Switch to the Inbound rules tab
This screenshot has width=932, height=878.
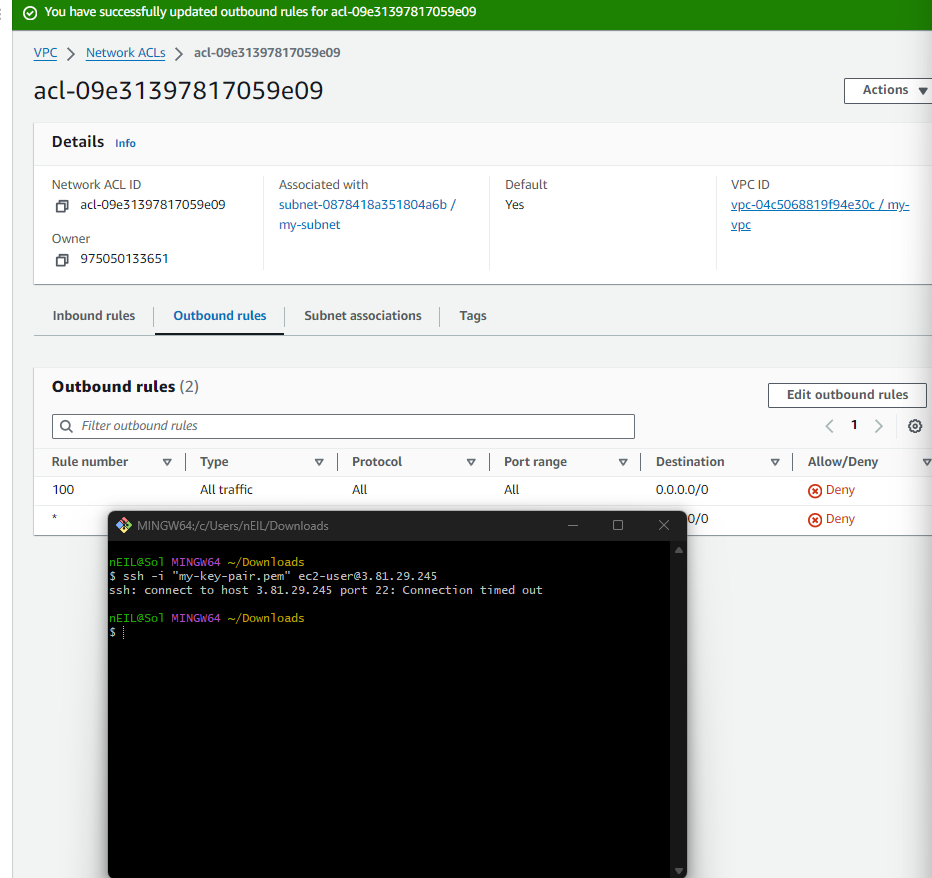pos(94,316)
